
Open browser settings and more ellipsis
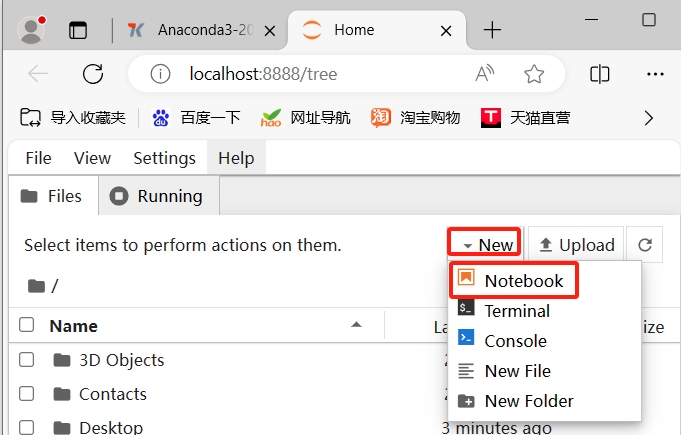[x=655, y=74]
